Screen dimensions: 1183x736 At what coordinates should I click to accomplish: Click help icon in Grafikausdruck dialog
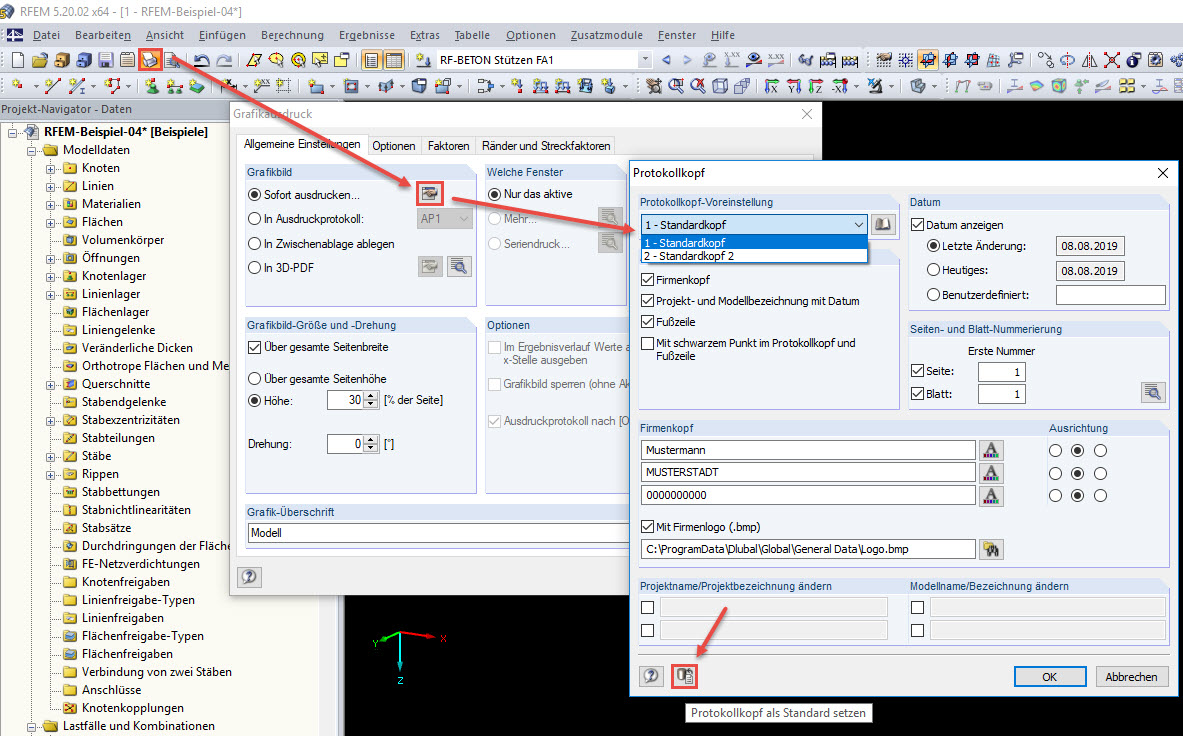click(249, 577)
